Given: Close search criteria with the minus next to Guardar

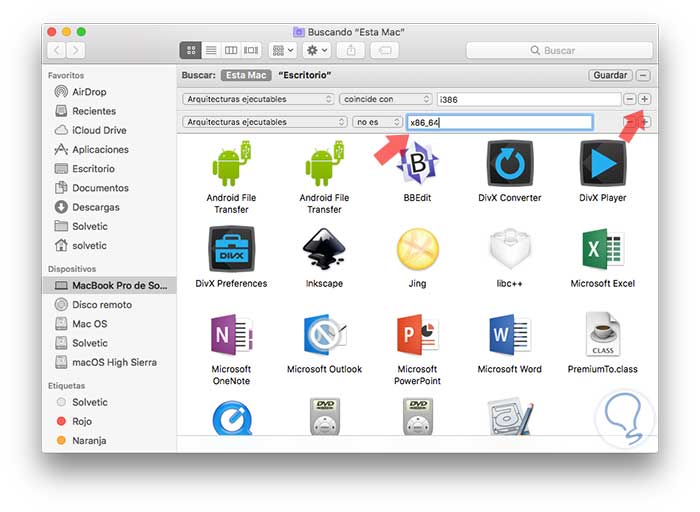Looking at the screenshot, I should pyautogui.click(x=643, y=75).
